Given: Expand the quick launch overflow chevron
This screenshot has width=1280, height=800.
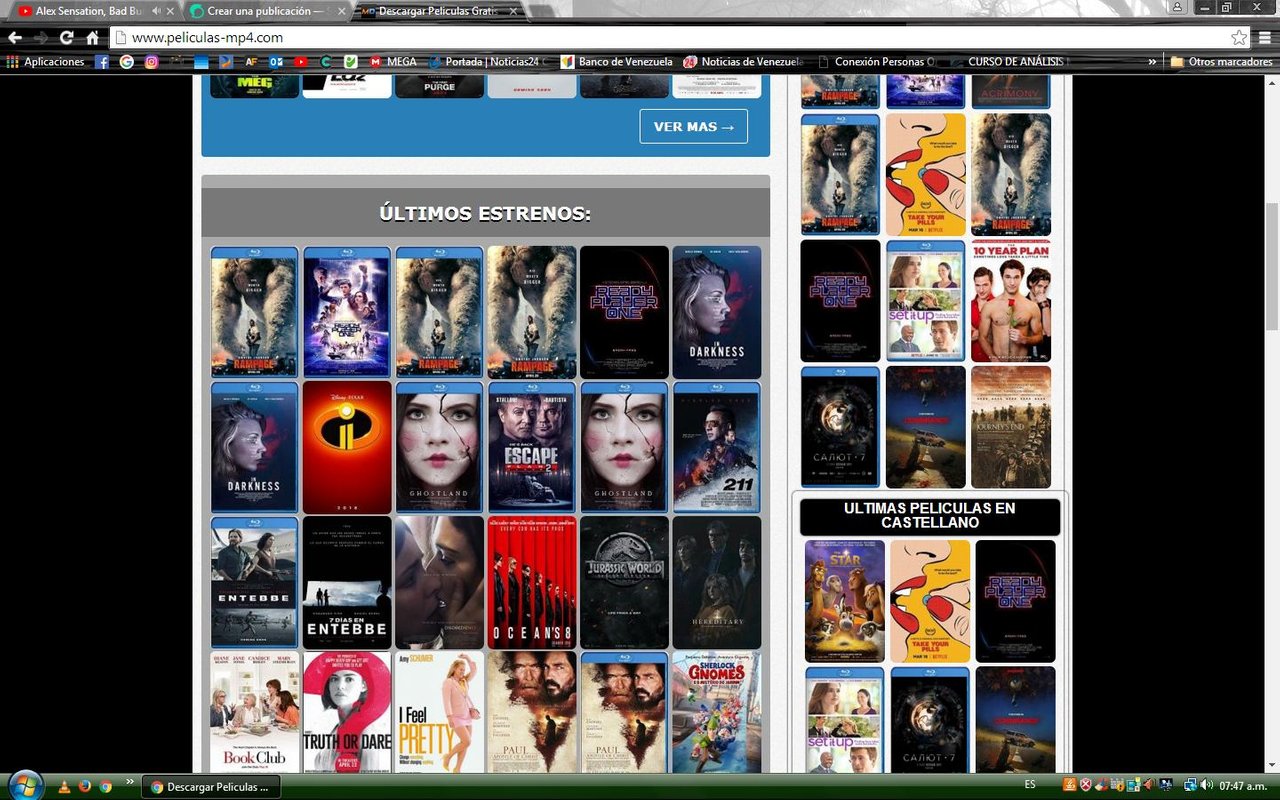Looking at the screenshot, I should (x=129, y=781).
